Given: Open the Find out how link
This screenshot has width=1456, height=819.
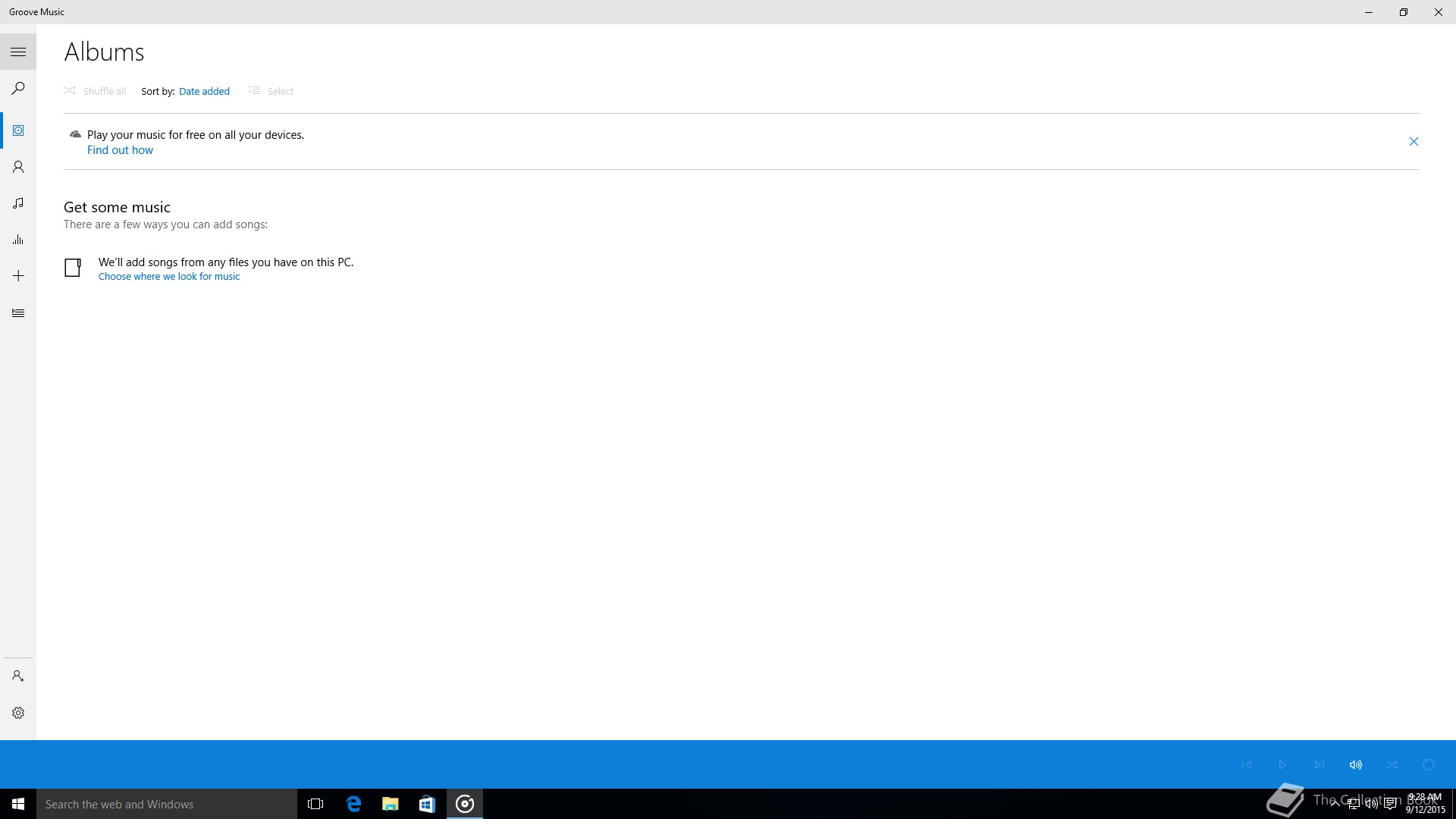Looking at the screenshot, I should [x=120, y=150].
